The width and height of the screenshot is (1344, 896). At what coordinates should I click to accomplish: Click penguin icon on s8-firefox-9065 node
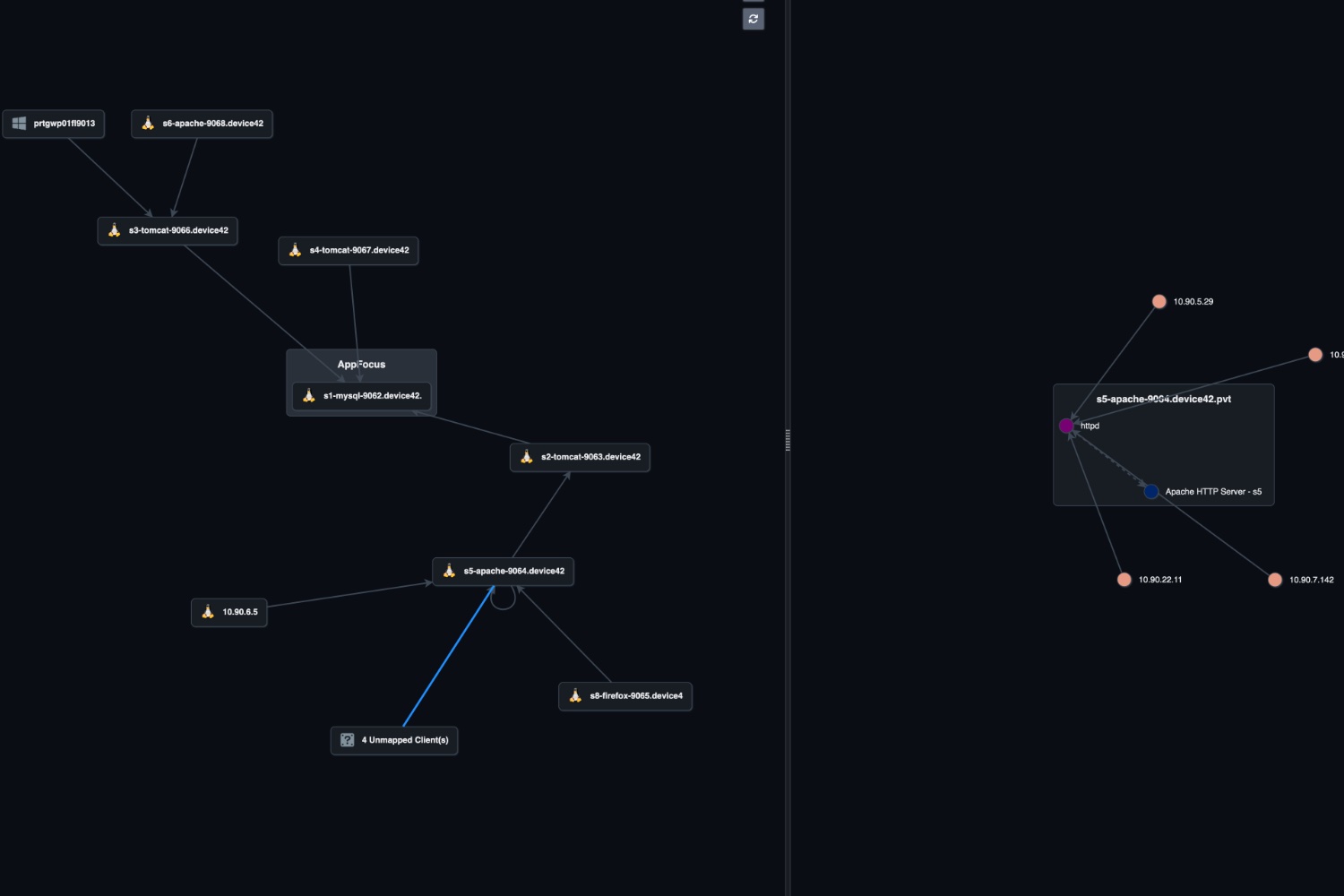(575, 696)
